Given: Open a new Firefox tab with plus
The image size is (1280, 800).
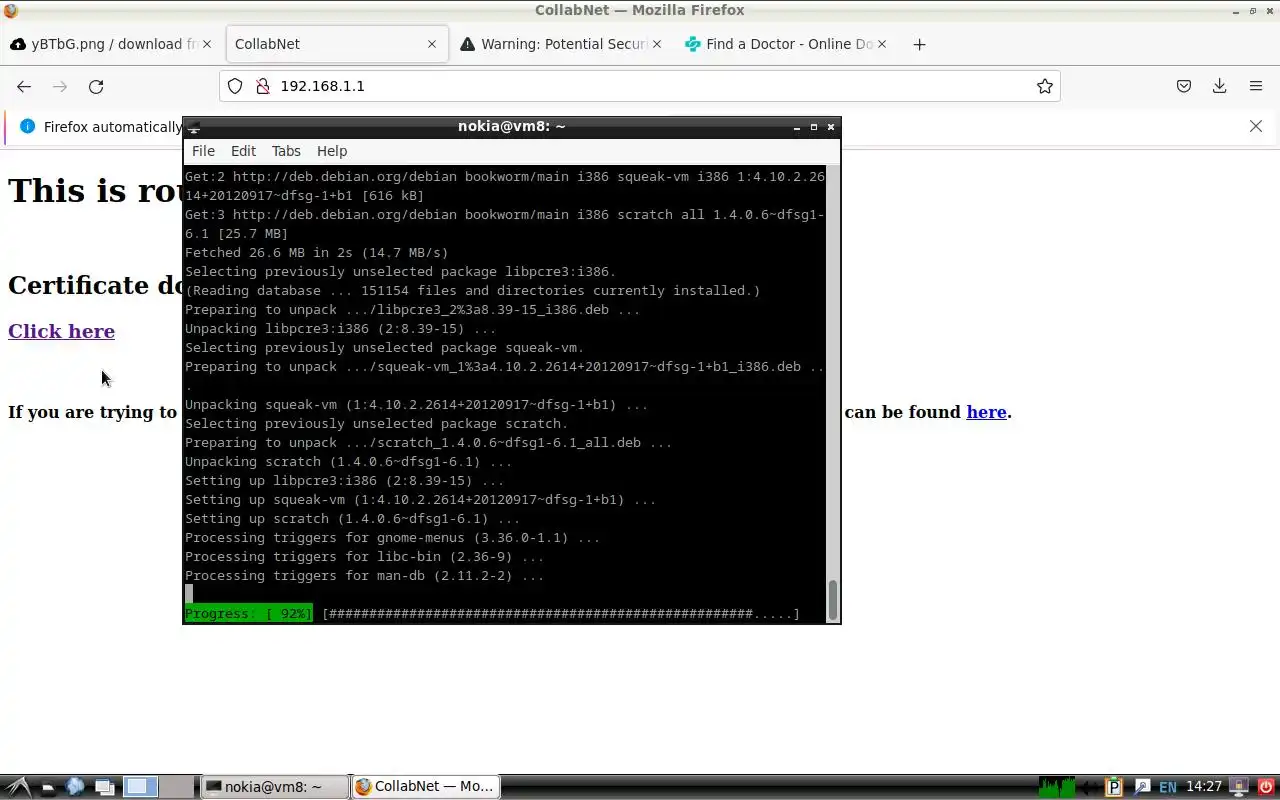Looking at the screenshot, I should coord(919,44).
